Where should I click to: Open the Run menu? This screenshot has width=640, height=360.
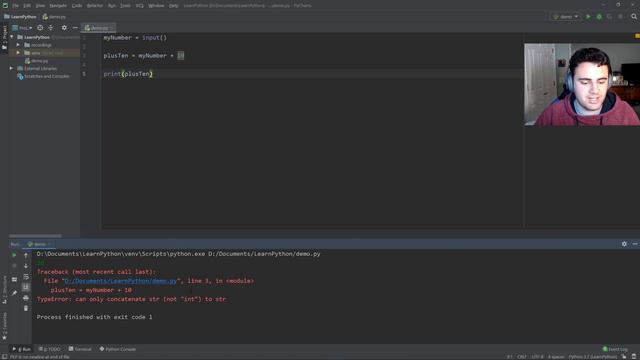pos(111,6)
